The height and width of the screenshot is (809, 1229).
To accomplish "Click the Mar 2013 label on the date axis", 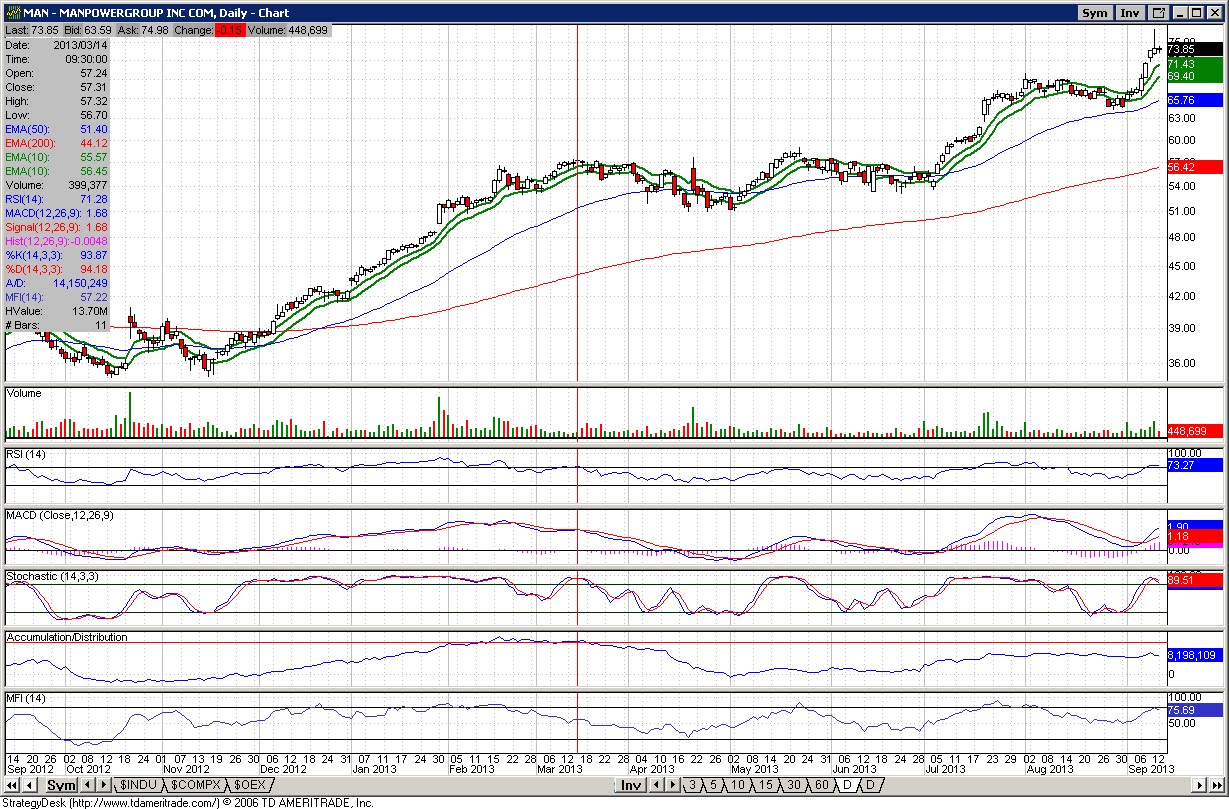I will 560,769.
